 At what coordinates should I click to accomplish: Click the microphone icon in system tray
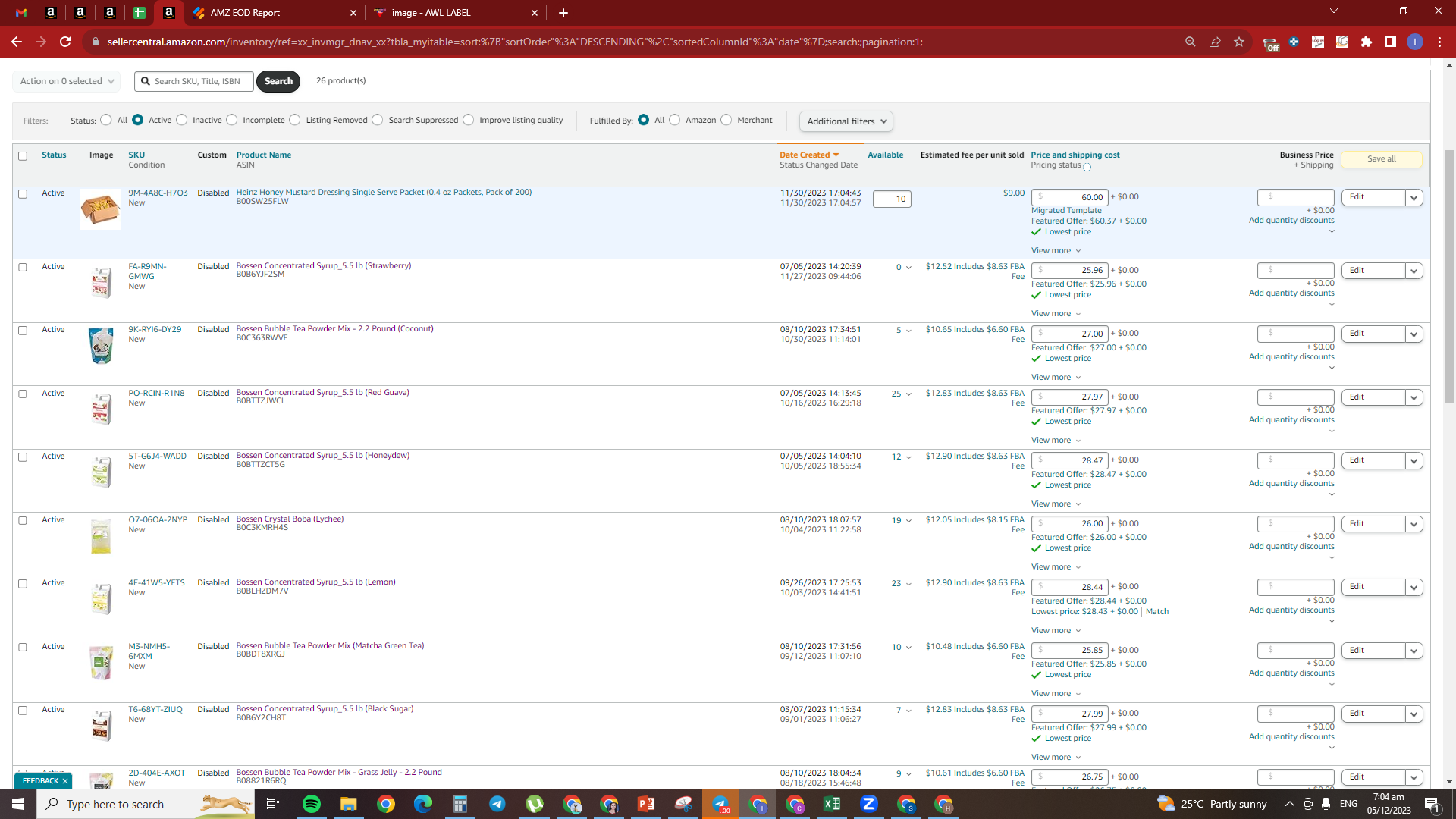click(1326, 804)
